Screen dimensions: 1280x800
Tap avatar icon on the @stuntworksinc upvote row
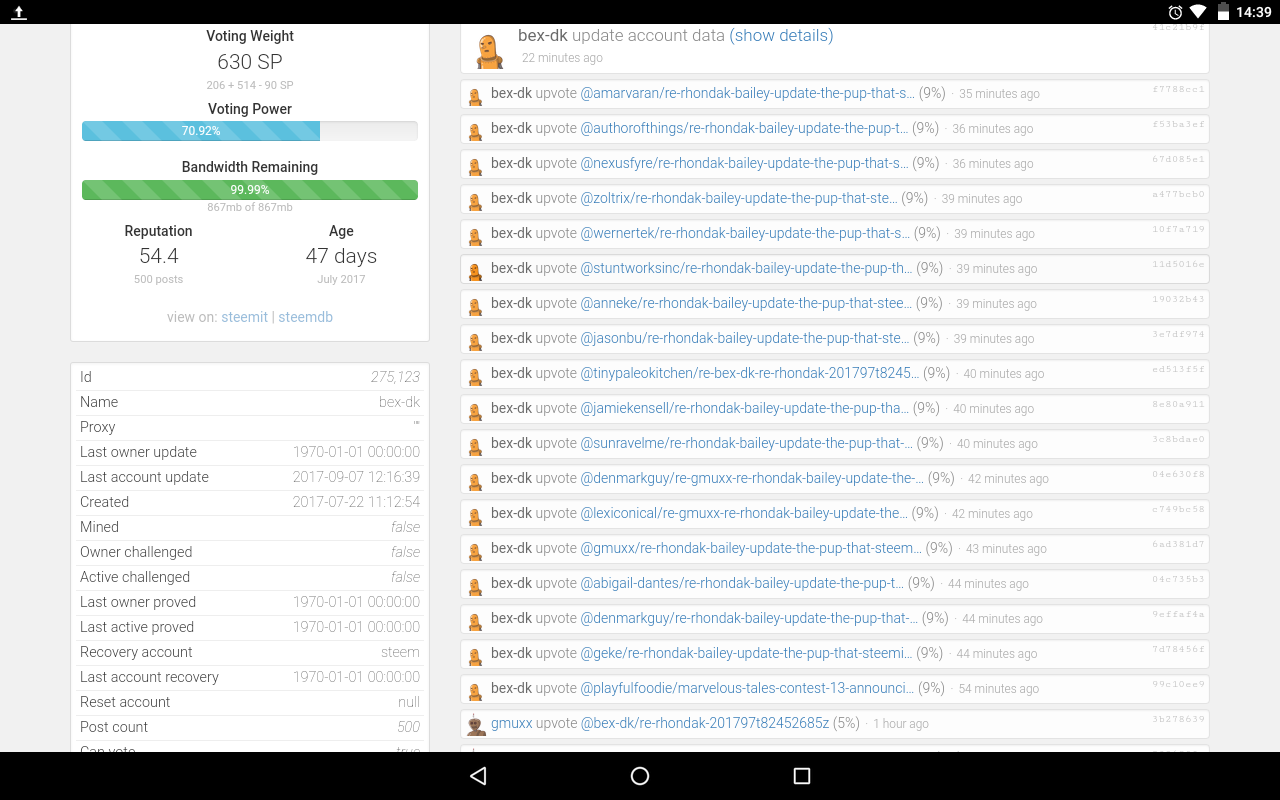[476, 271]
